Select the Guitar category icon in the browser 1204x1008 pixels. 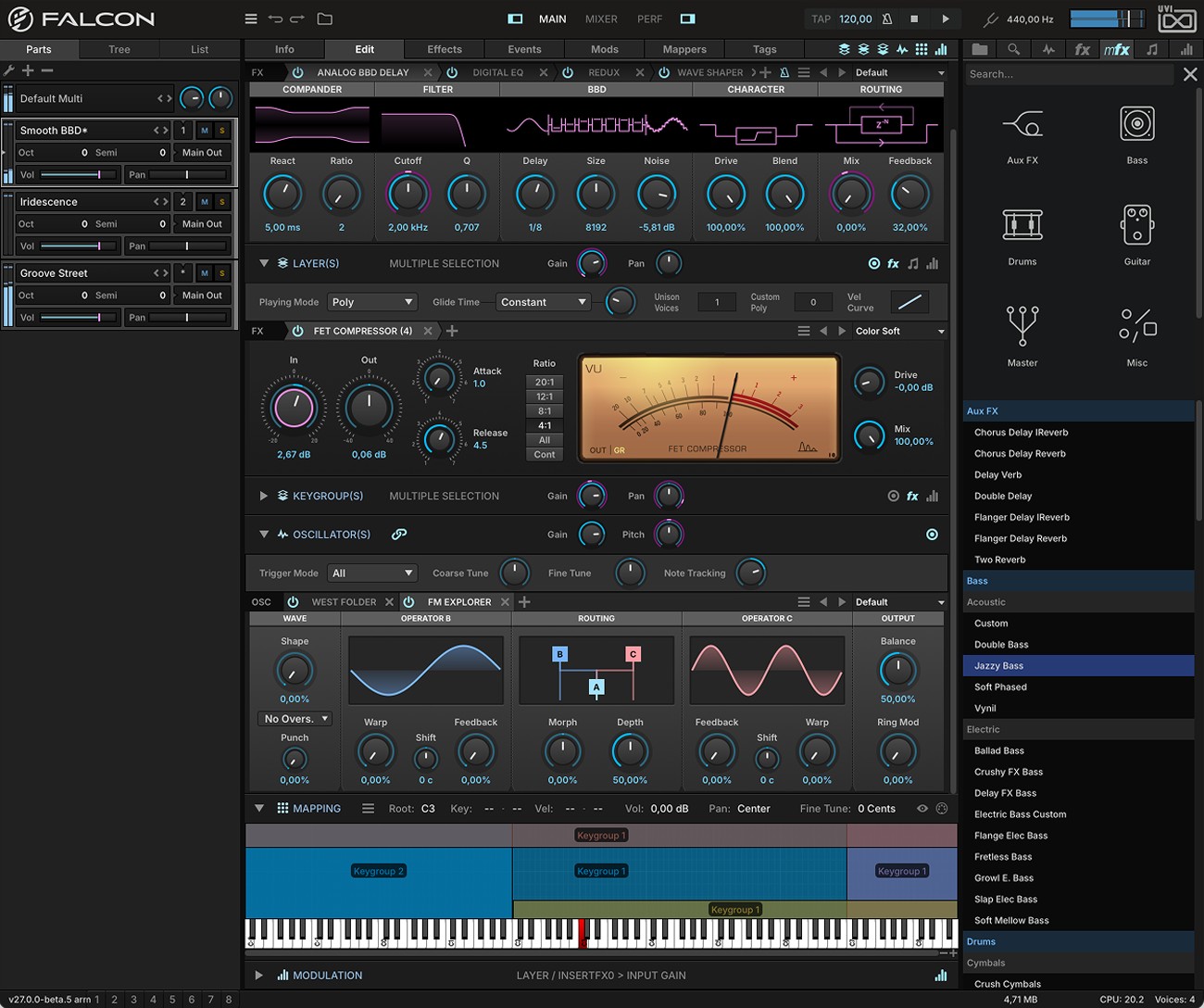(x=1137, y=225)
